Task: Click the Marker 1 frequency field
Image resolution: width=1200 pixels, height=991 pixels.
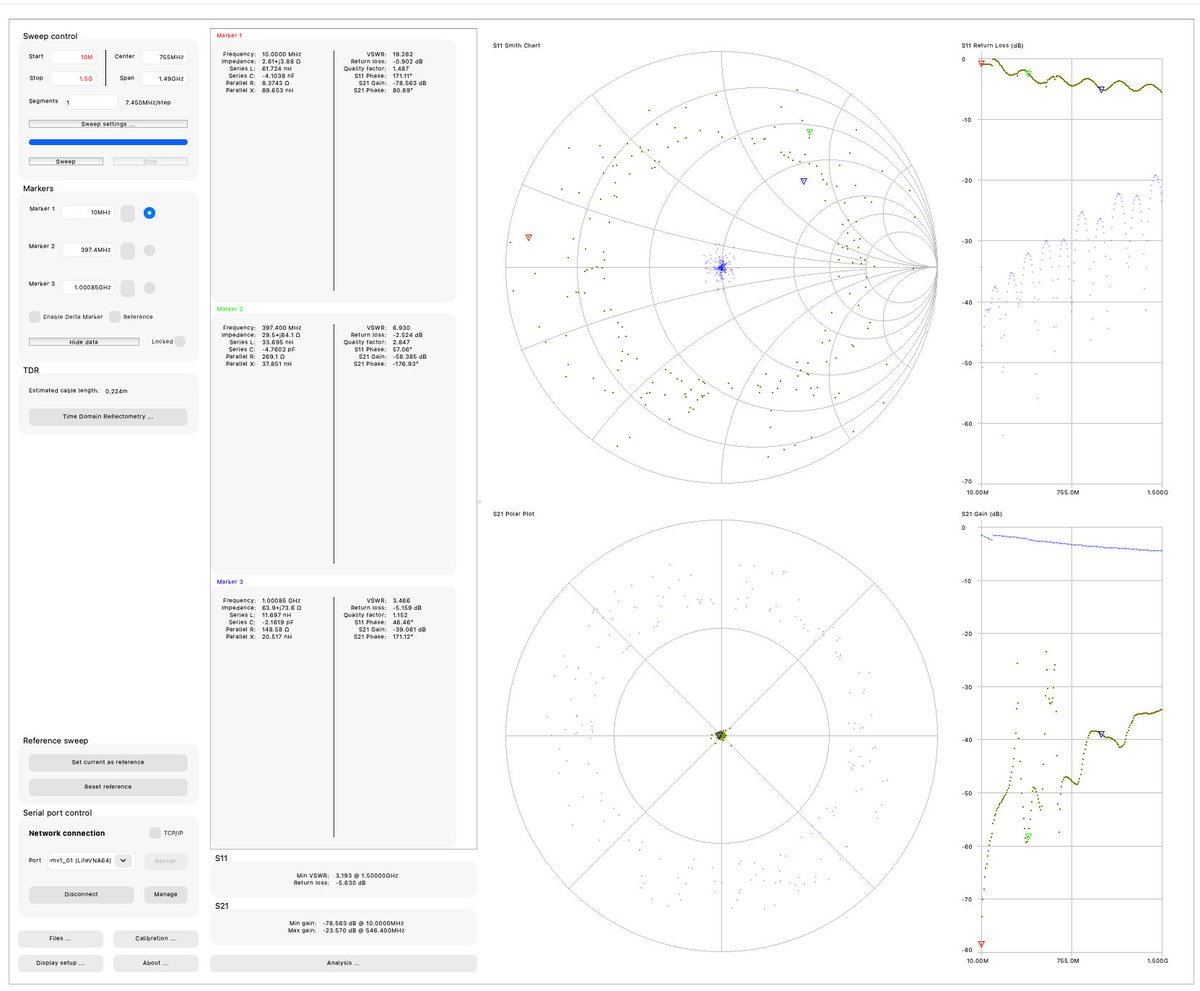Action: point(88,212)
